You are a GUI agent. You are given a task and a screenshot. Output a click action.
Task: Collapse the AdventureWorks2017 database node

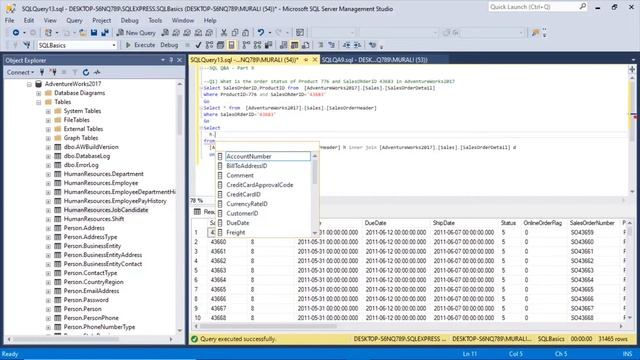29,84
